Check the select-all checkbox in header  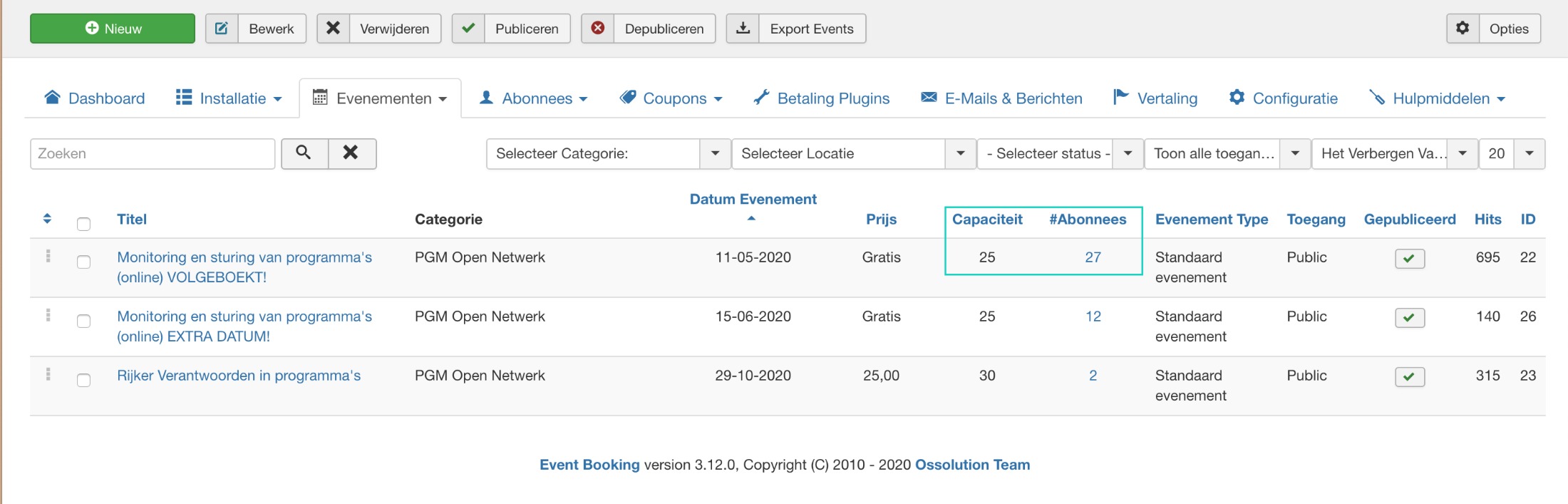83,224
